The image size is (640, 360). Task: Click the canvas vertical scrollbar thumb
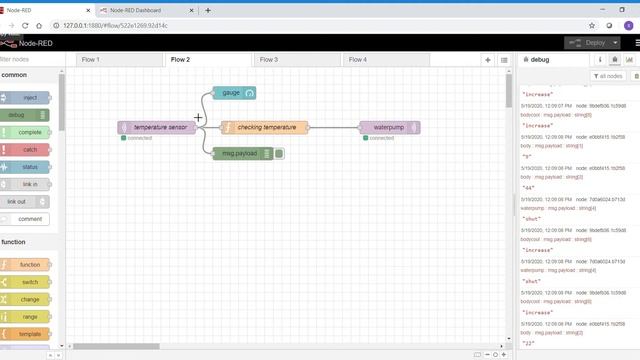509,91
